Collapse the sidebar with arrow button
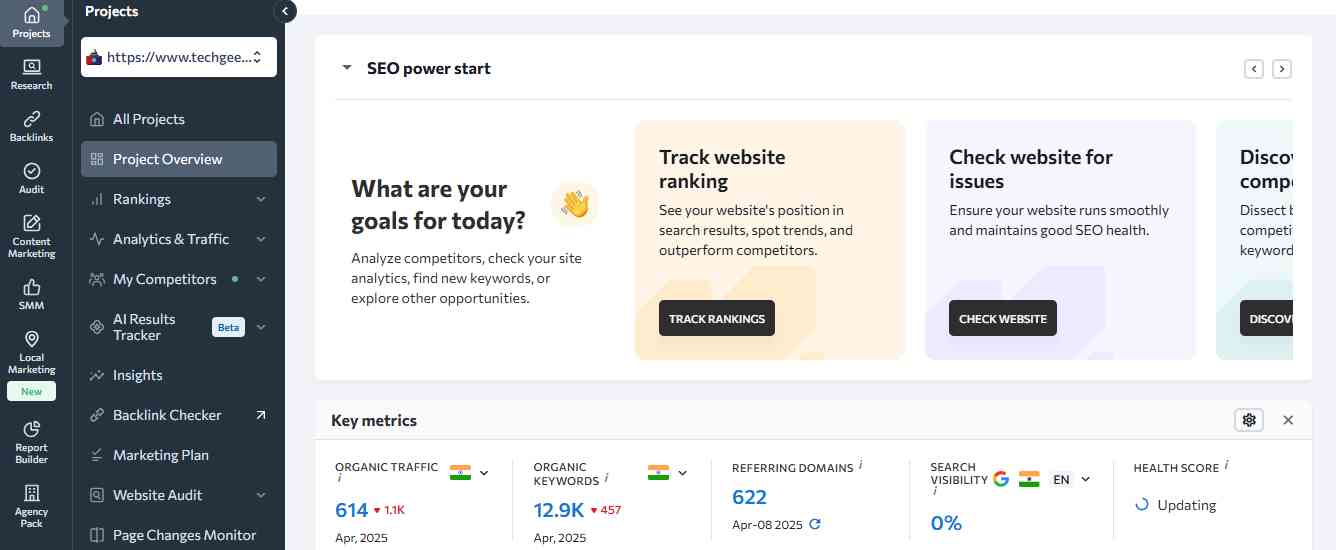 (285, 11)
